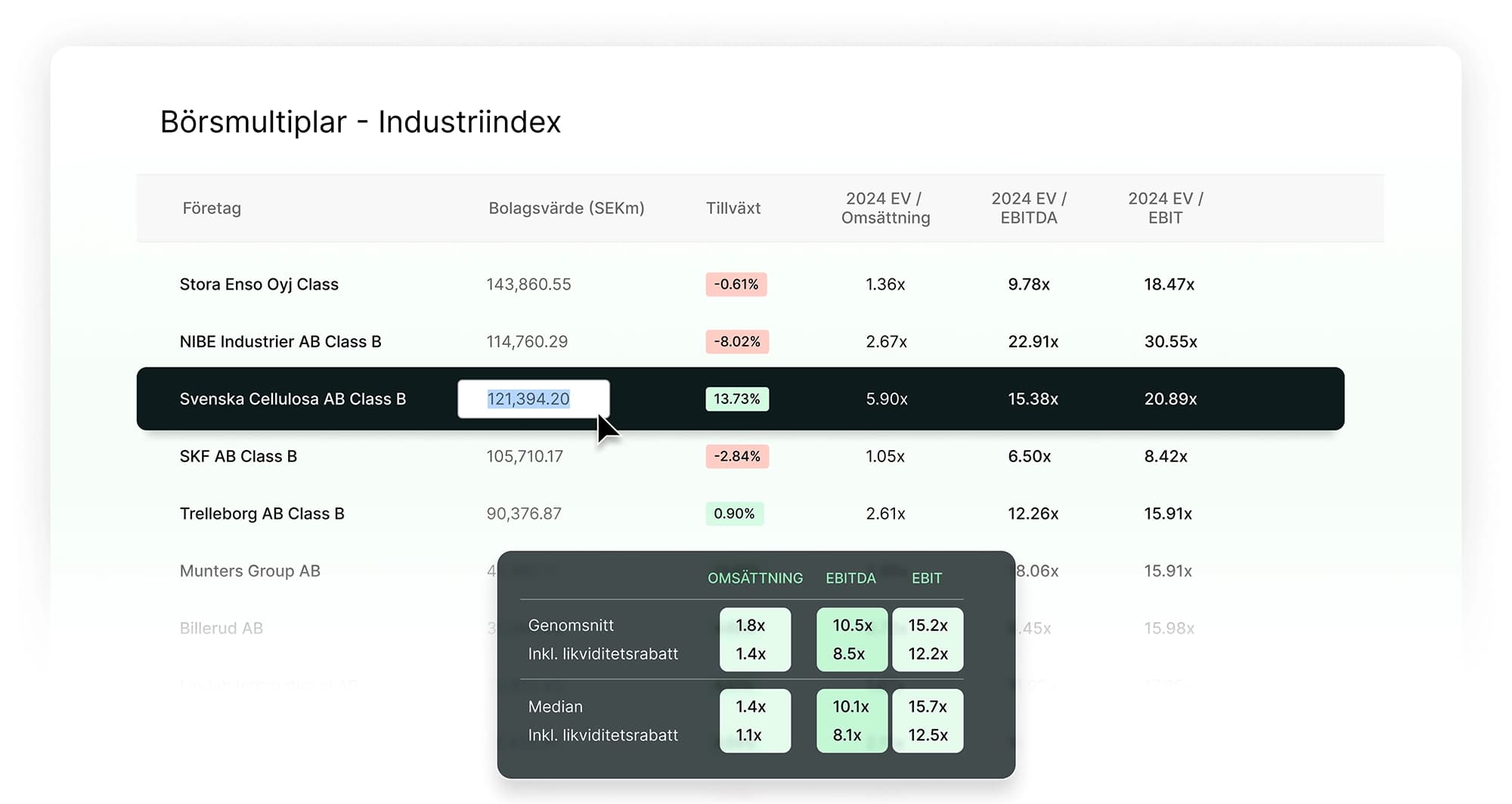Click Trelleborg's 2.61x revenue multiple

point(885,514)
